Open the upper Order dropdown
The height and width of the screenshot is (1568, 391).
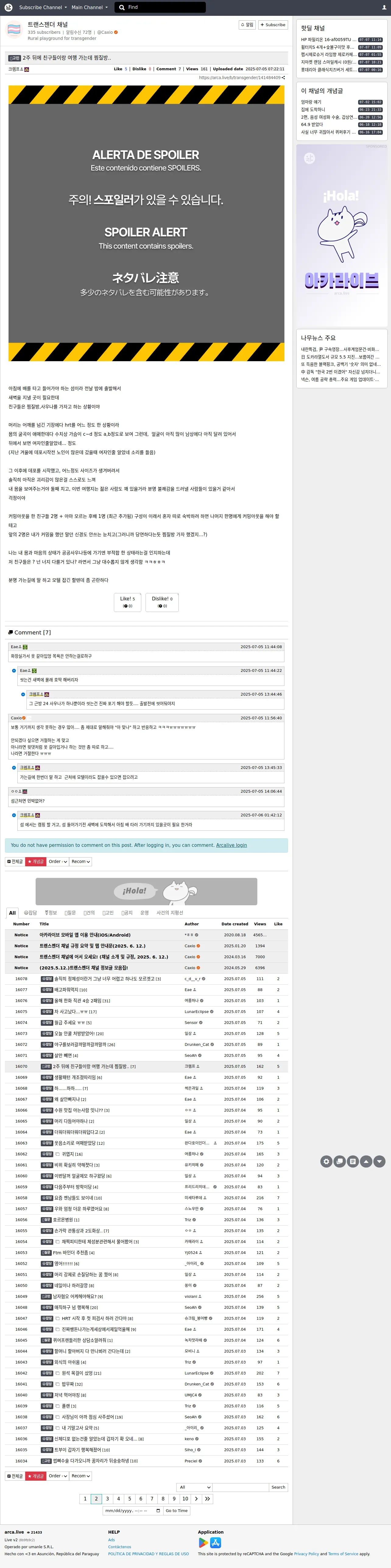click(58, 861)
